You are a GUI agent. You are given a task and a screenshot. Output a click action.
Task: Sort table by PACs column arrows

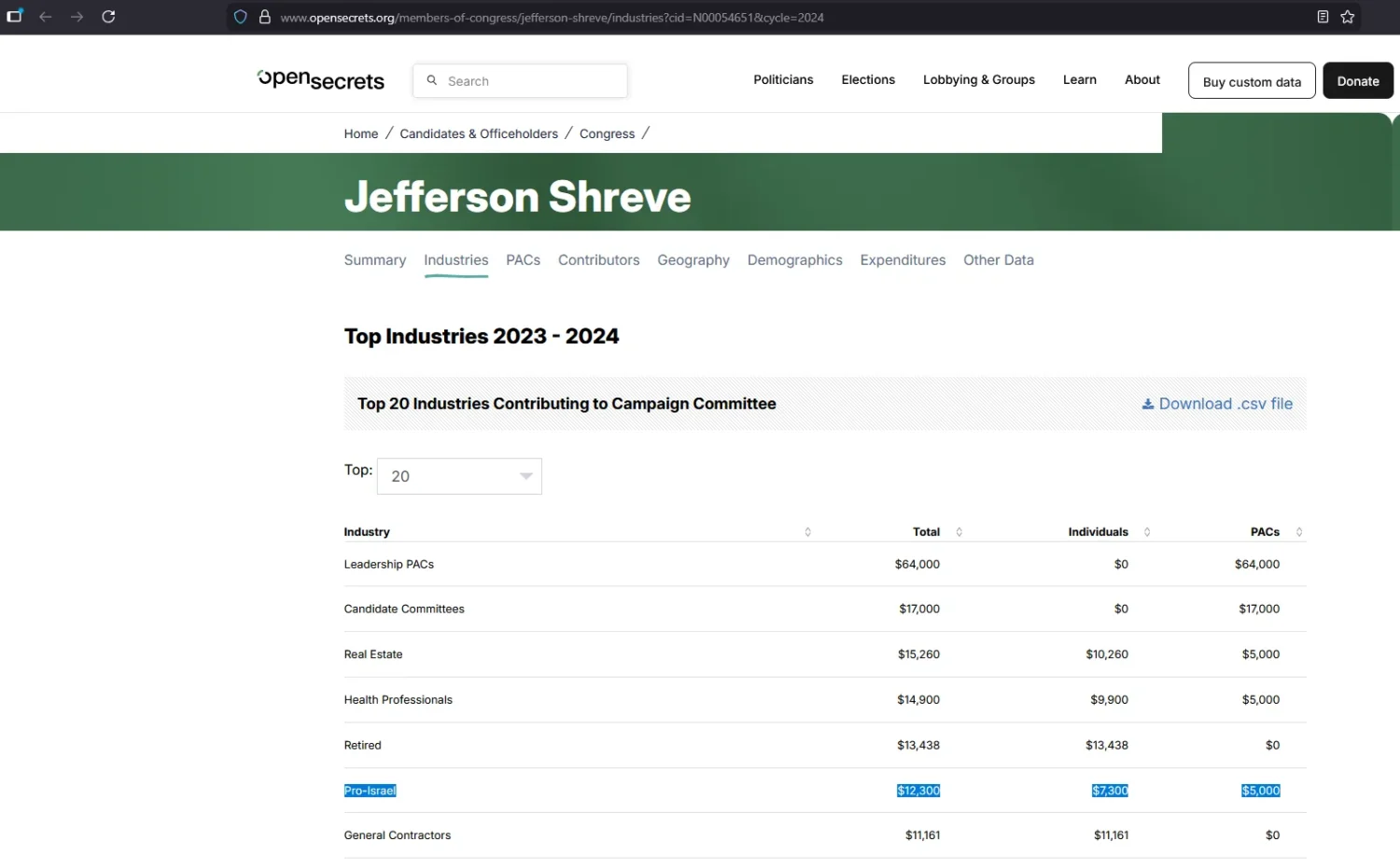click(1299, 532)
